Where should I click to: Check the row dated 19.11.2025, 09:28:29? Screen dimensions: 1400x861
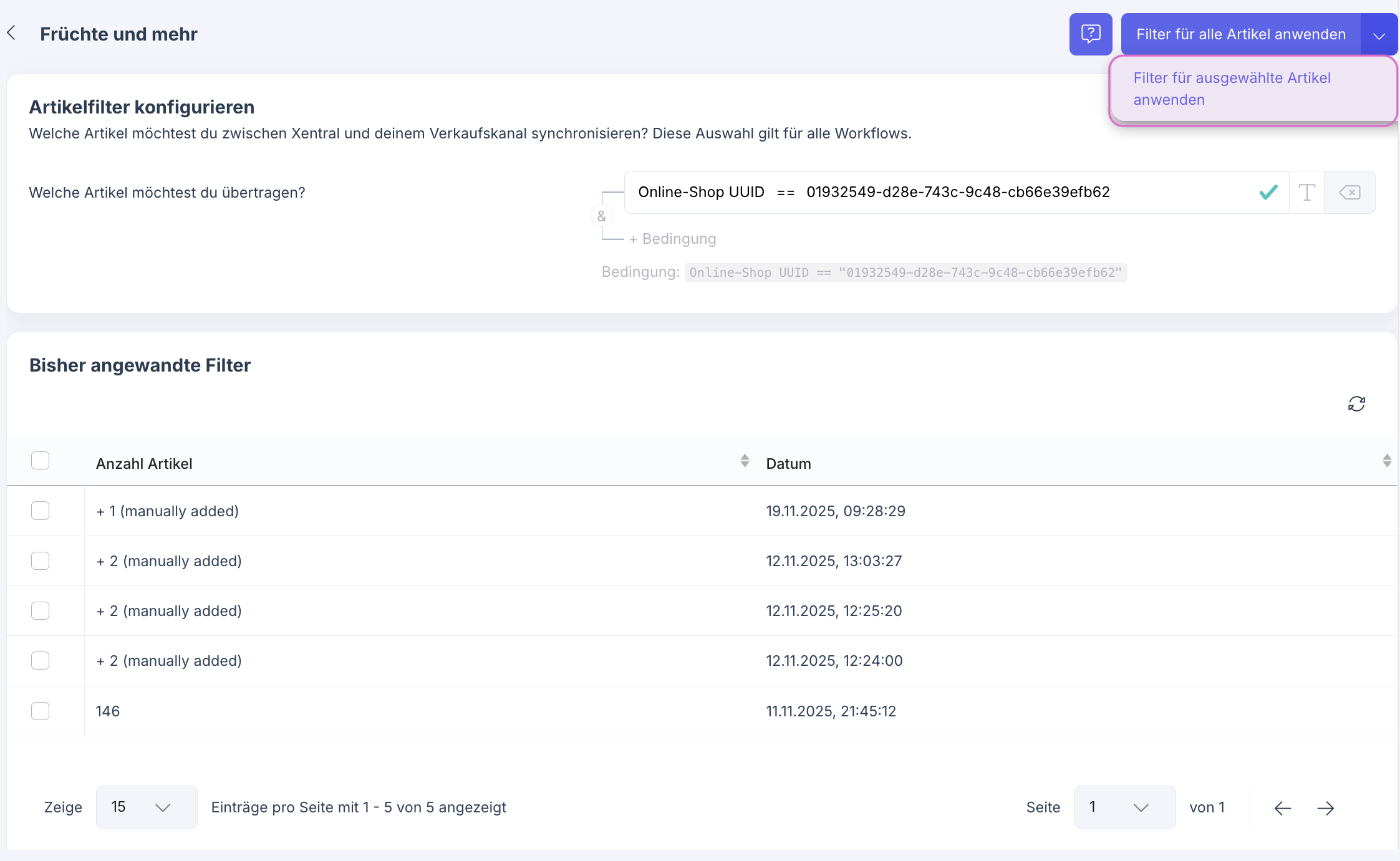(x=41, y=511)
